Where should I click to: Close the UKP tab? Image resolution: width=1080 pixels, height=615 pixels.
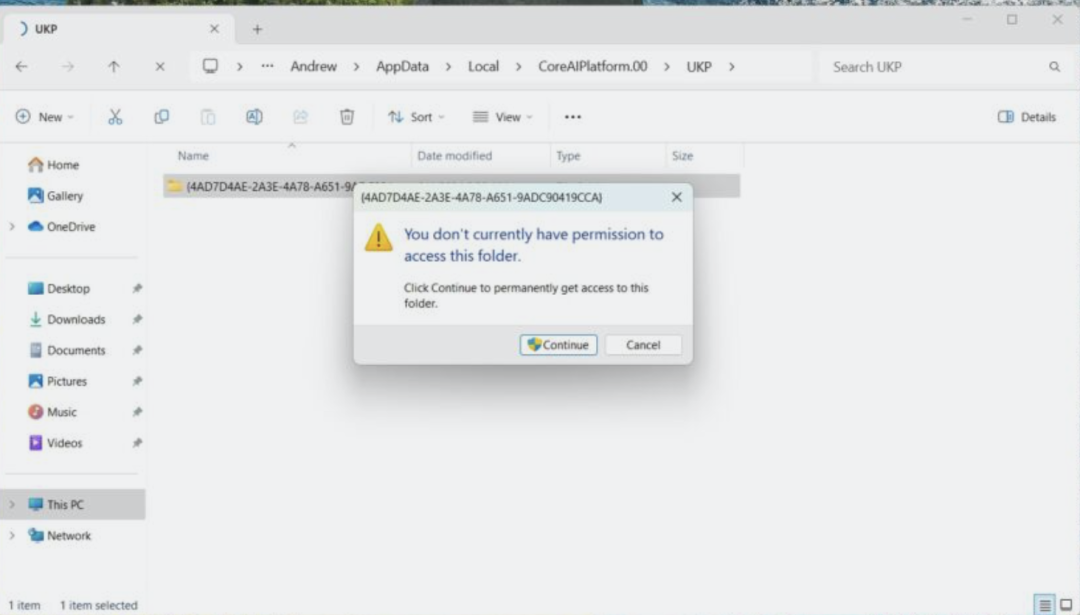point(214,29)
